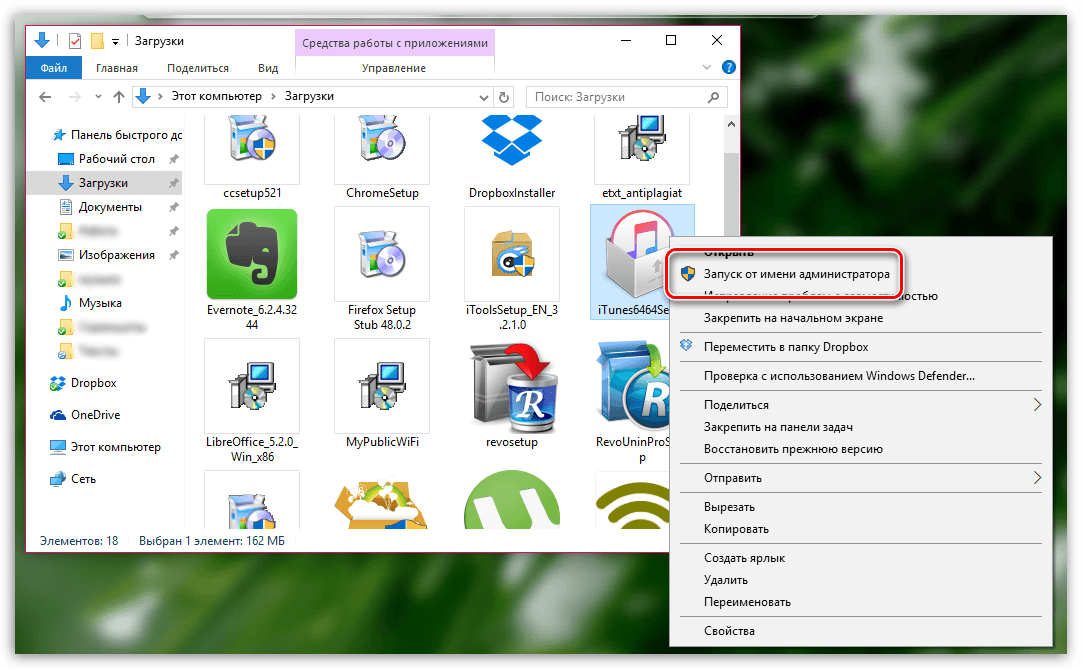Click the refresh button beside the address bar
1082x669 pixels.
[x=505, y=97]
